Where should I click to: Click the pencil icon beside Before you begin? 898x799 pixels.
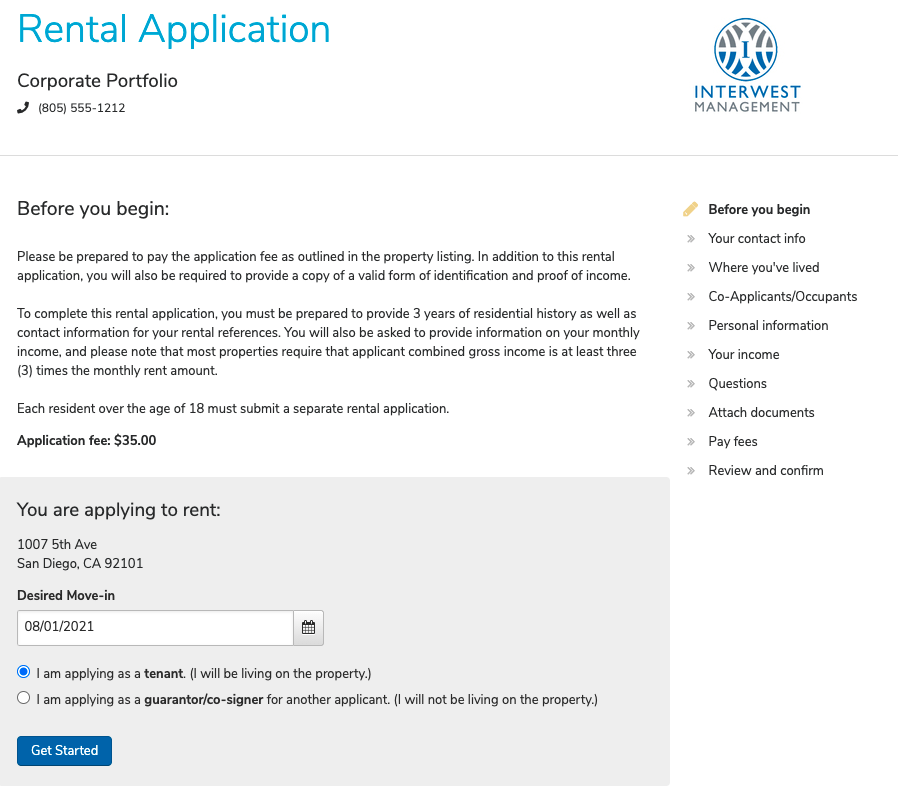(690, 210)
